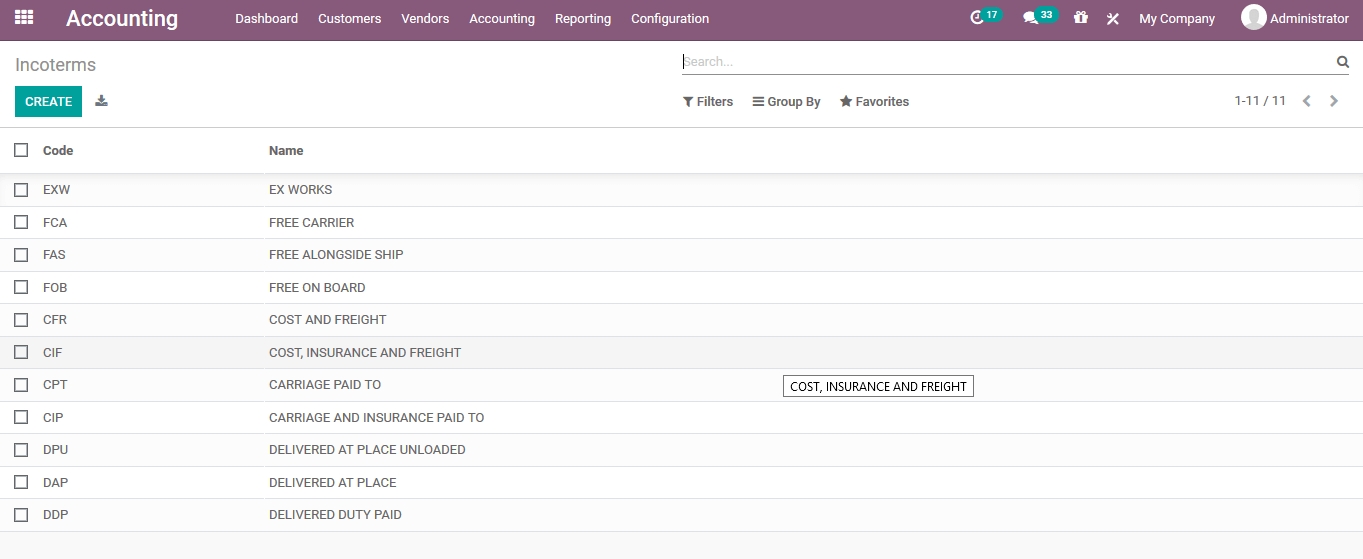The width and height of the screenshot is (1363, 559).
Task: Open the activities clock icon
Action: pos(978,18)
